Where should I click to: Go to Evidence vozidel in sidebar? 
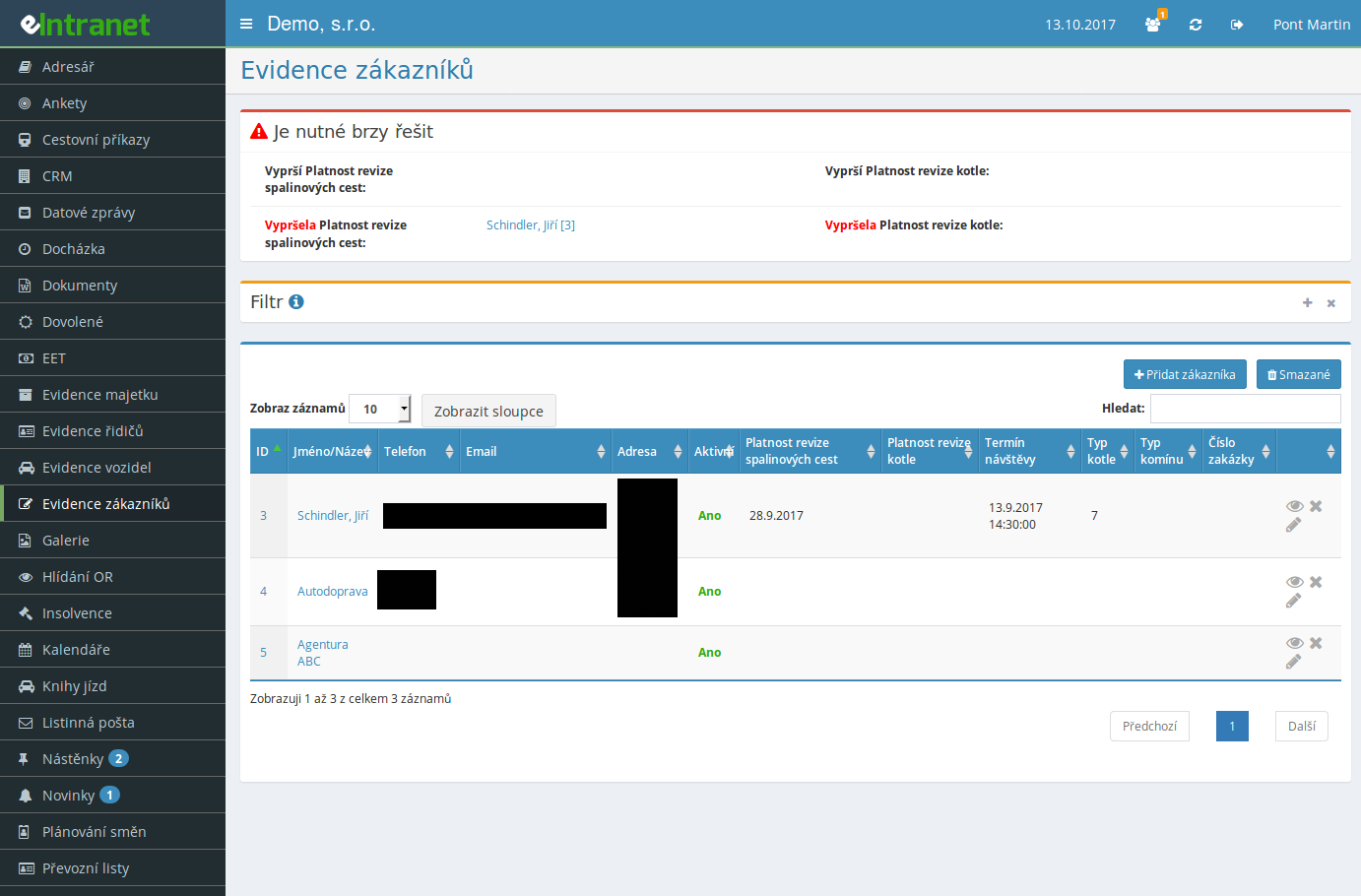pos(97,468)
